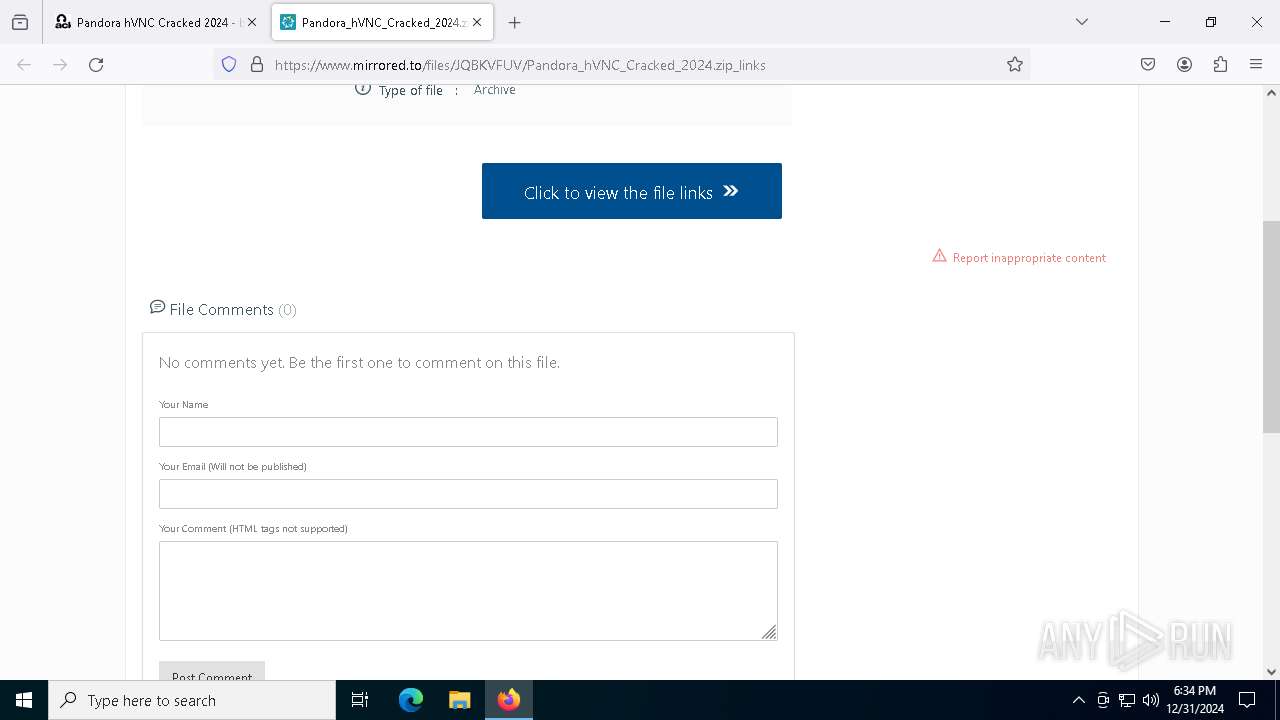The image size is (1280, 720).
Task: Click into the Your Comment text area
Action: (x=468, y=591)
